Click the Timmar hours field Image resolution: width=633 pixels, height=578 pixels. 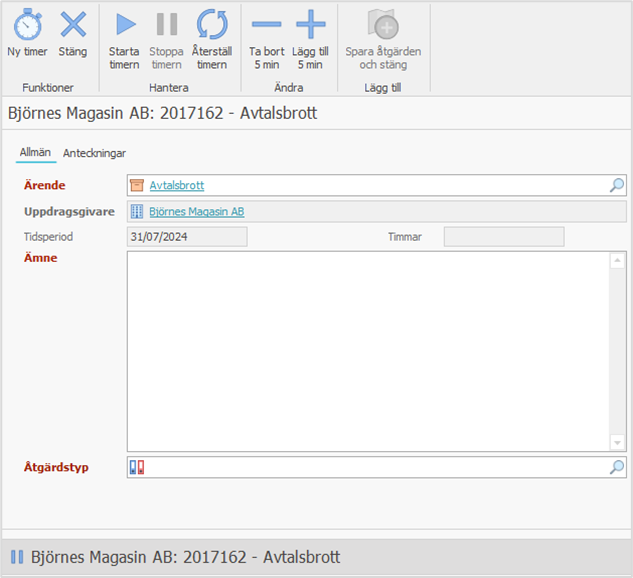click(x=503, y=237)
